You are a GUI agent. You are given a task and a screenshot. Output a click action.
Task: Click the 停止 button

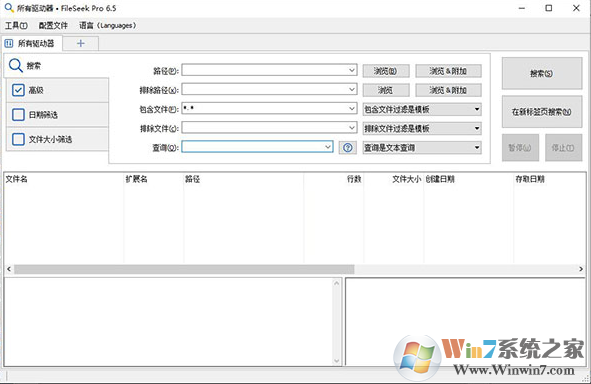(x=563, y=148)
